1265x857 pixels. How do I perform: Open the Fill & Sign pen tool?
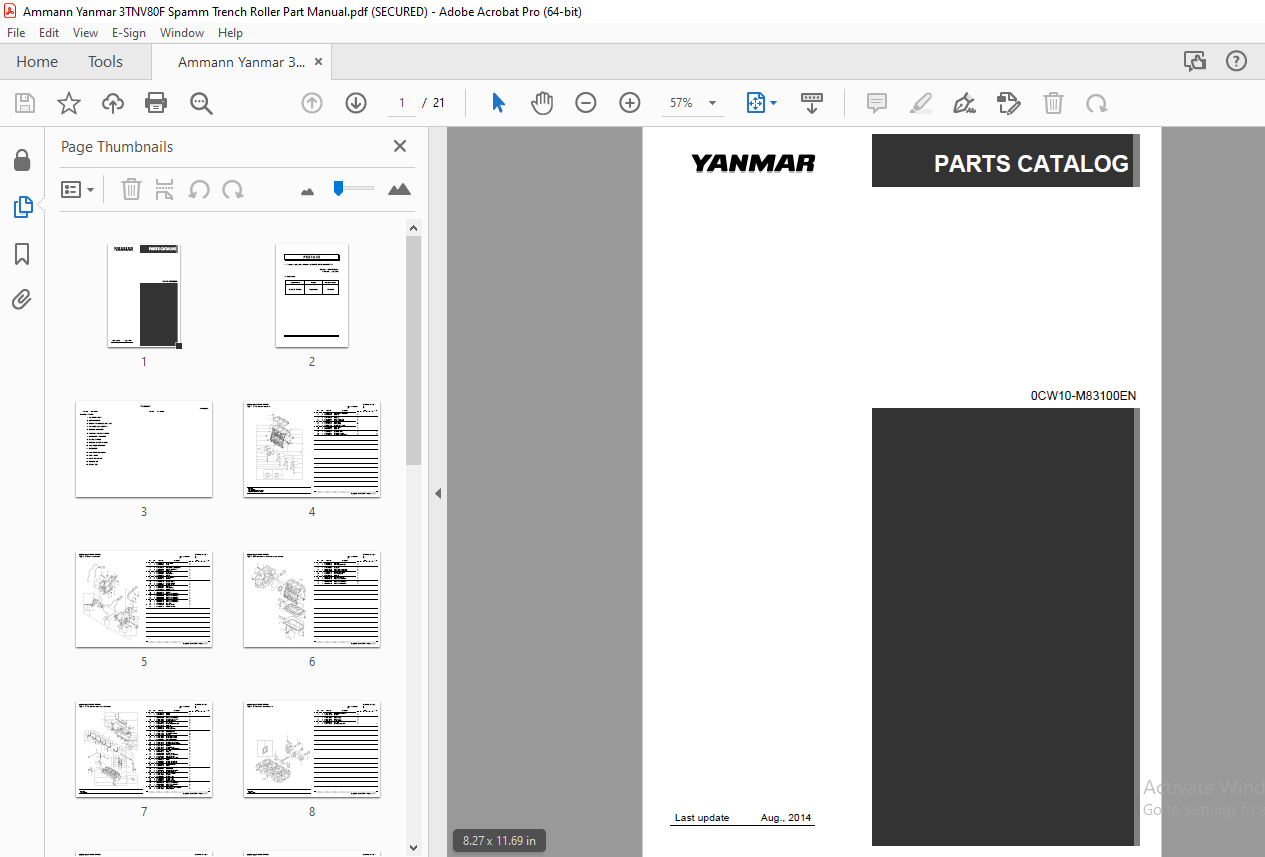point(965,103)
